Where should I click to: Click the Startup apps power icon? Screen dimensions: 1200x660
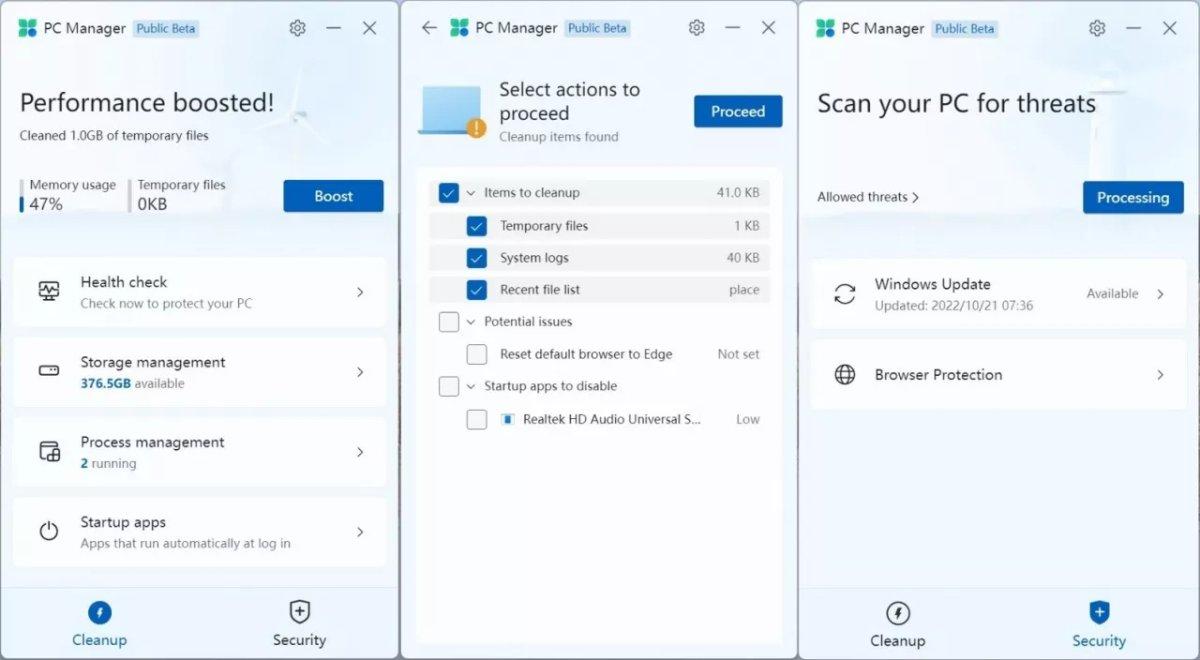[50, 531]
